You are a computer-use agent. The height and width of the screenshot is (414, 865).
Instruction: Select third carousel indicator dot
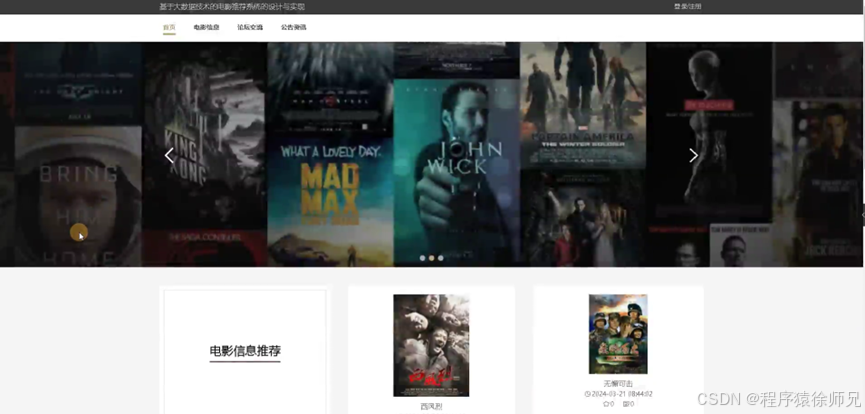[x=440, y=258]
